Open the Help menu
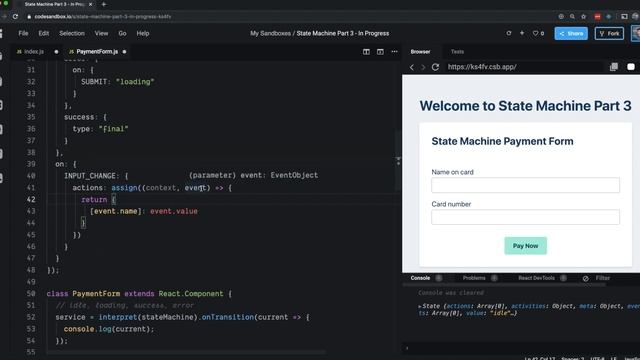The height and width of the screenshot is (360, 640). click(142, 33)
